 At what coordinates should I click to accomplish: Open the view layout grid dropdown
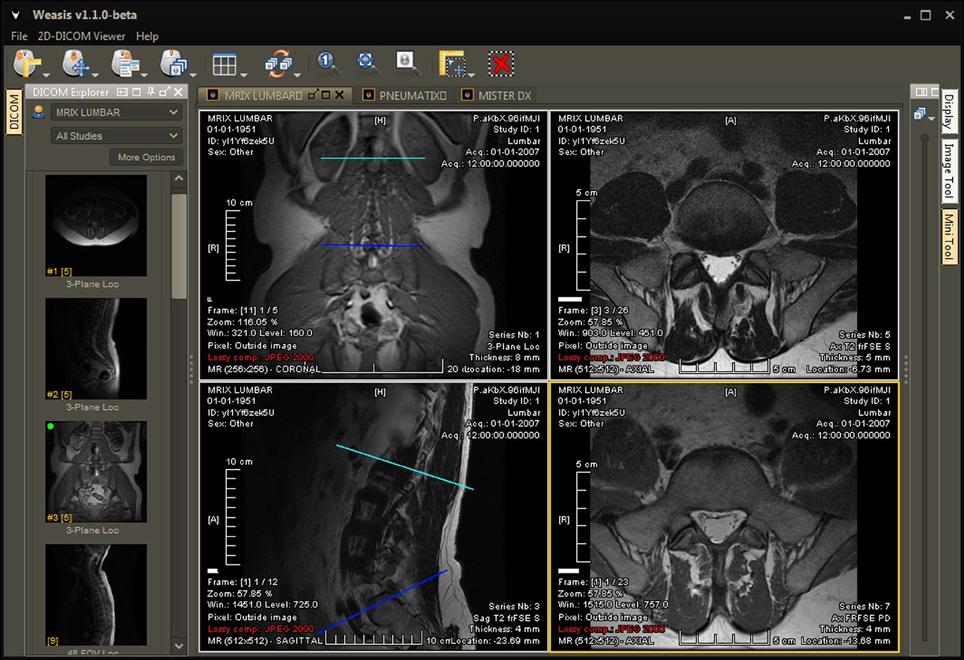[x=225, y=64]
